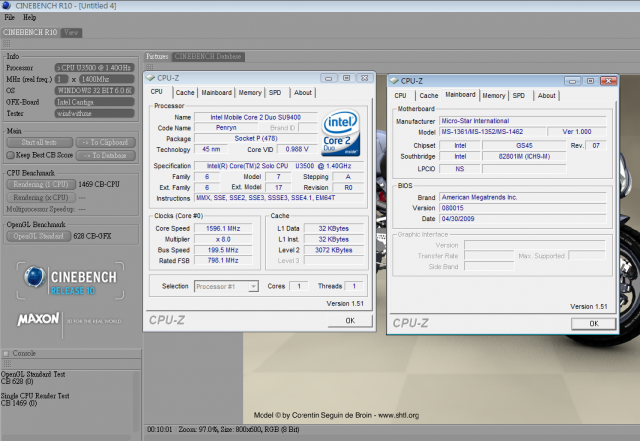Click the 3072 KBytes Level 2 value
Image resolution: width=641 pixels, height=441 pixels.
[334, 250]
